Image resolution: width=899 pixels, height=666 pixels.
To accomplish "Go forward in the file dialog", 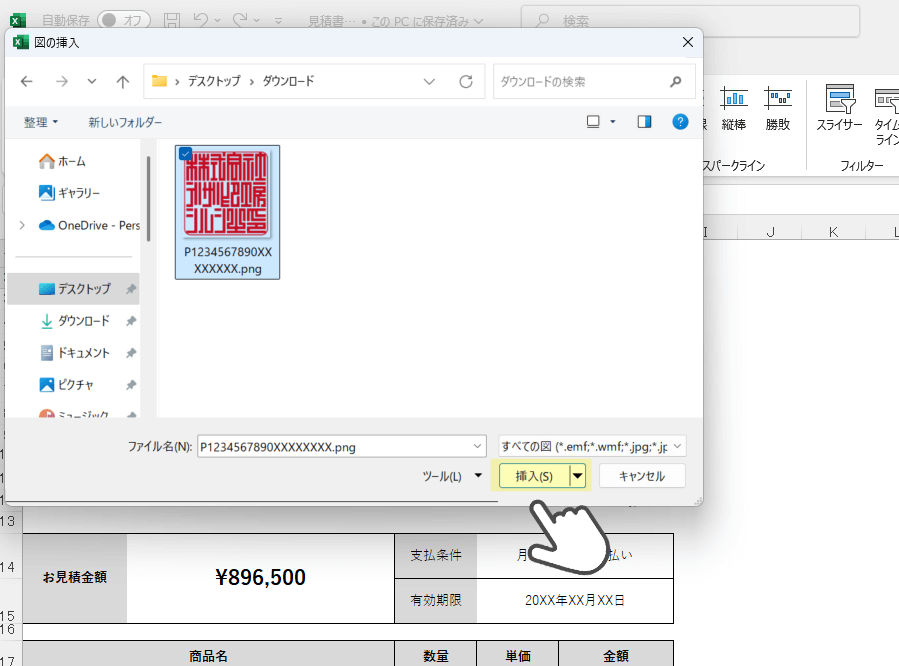I will [x=62, y=81].
